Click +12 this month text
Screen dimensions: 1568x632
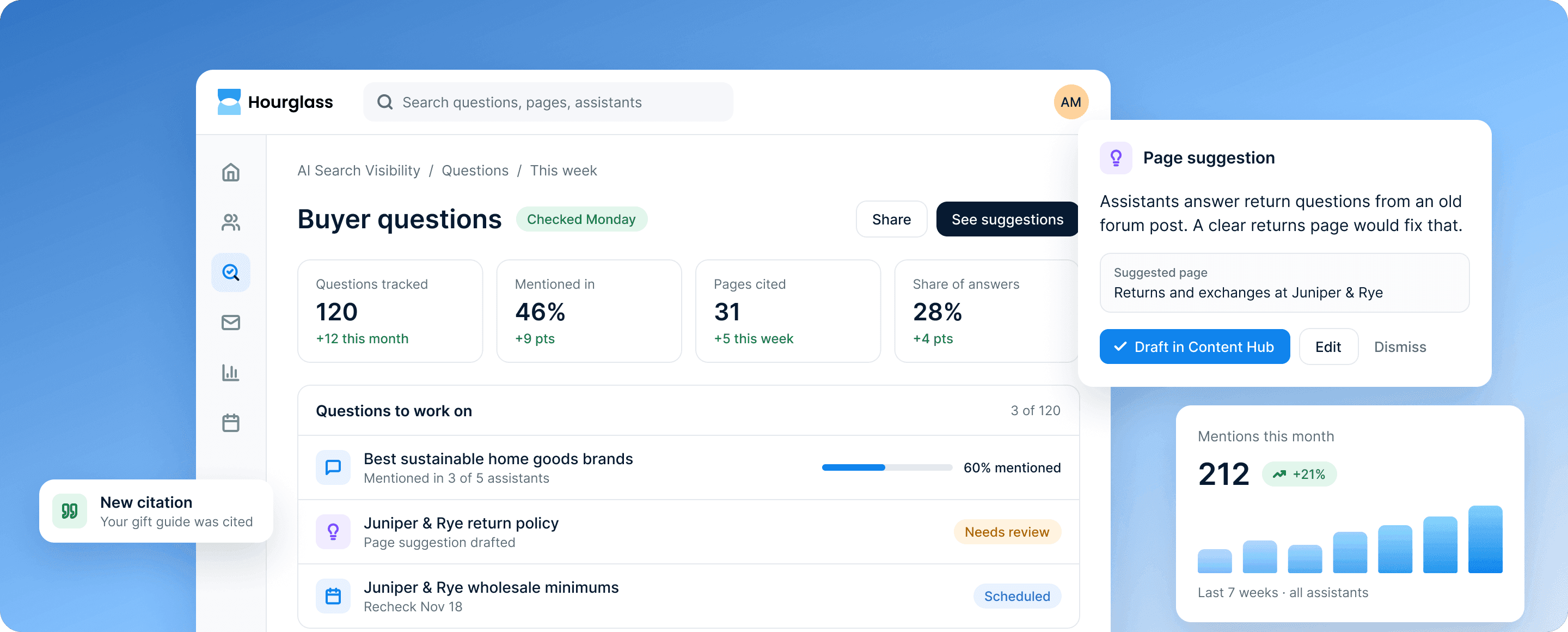coord(362,338)
